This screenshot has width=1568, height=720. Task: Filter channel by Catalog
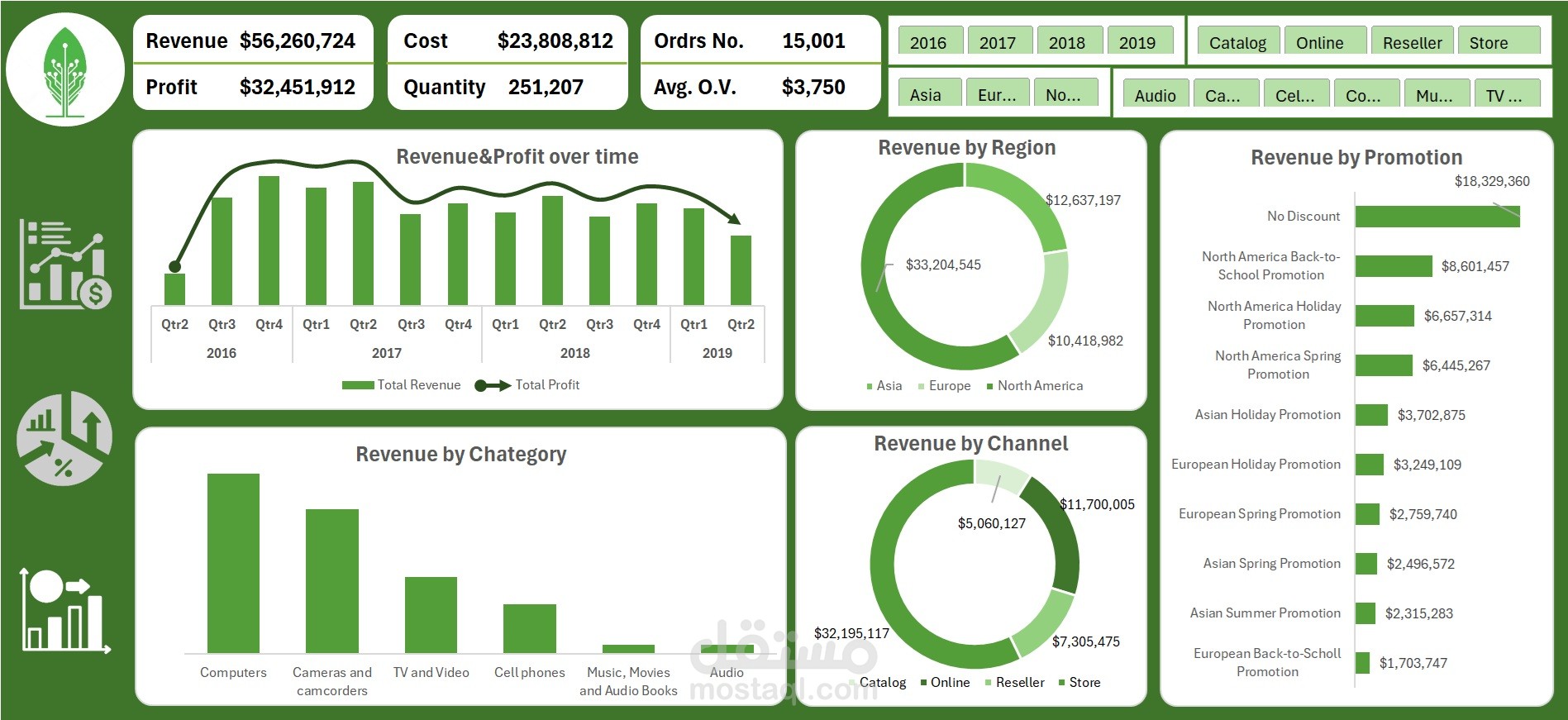point(1238,41)
